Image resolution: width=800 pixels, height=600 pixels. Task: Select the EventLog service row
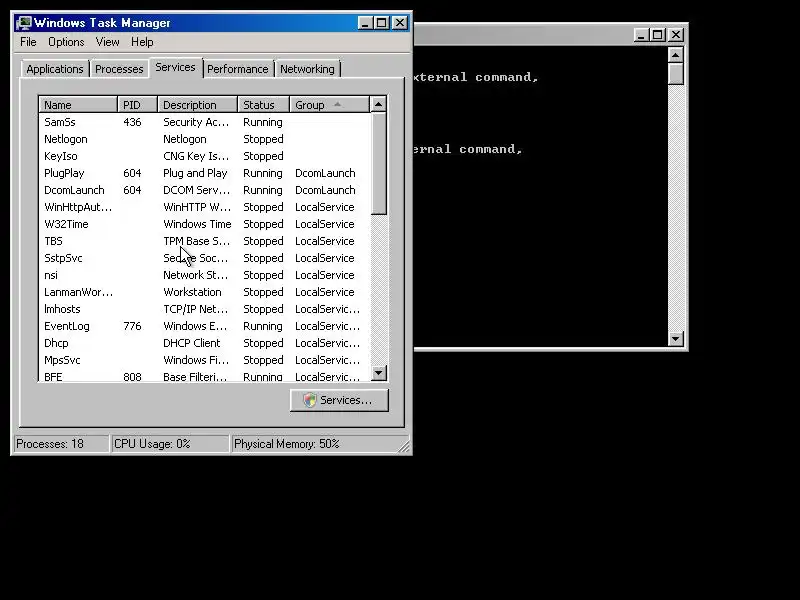click(x=204, y=326)
